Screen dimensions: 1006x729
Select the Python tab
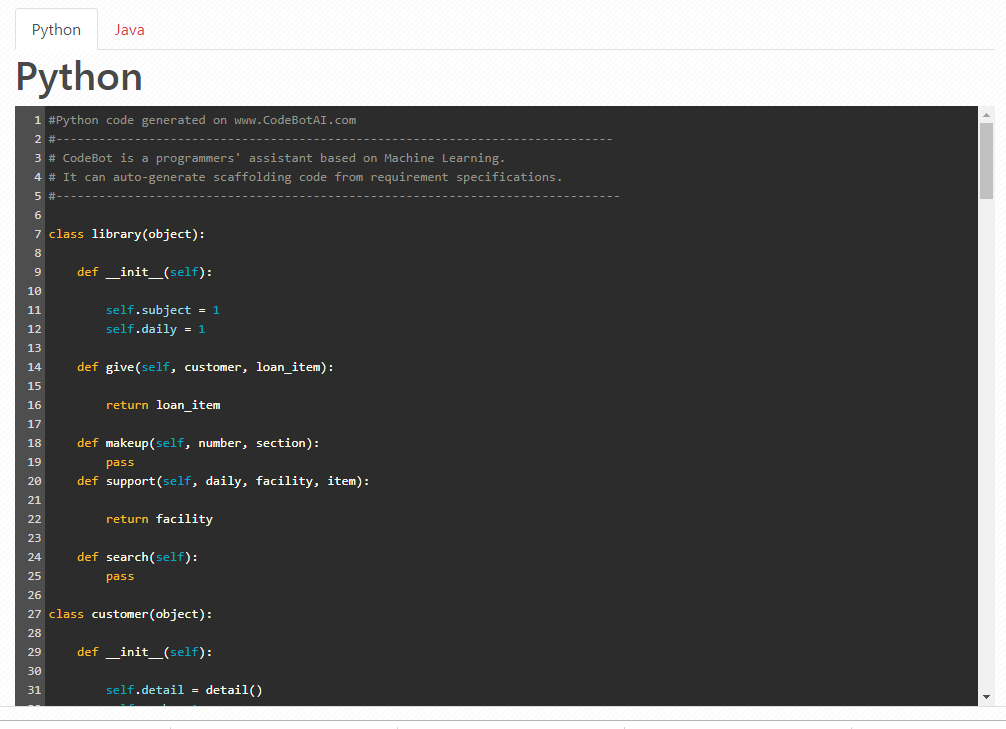click(56, 29)
